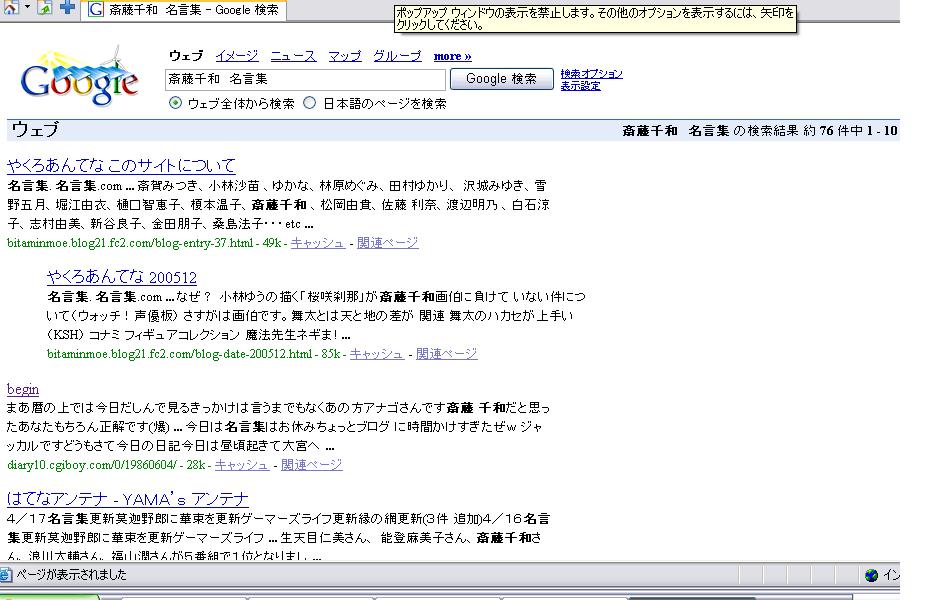The width and height of the screenshot is (950, 600).
Task: Open 関連ページ for diary10.cgiboy.com result
Action: point(311,465)
